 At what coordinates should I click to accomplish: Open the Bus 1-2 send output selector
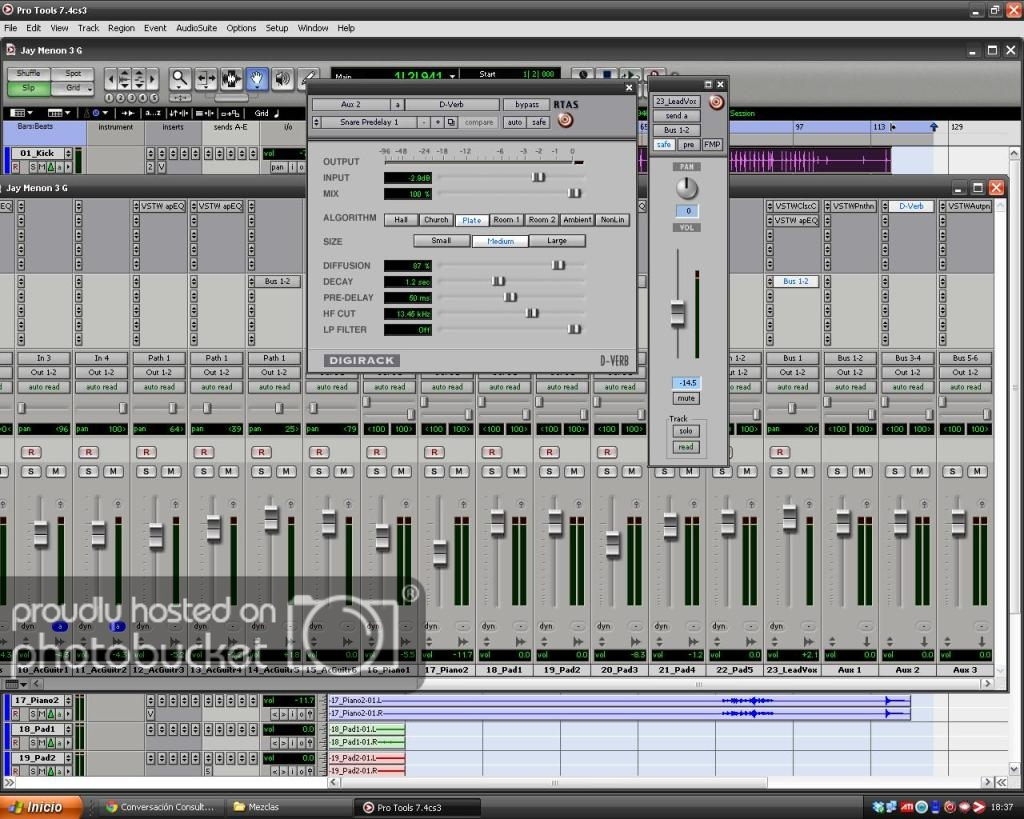(x=677, y=130)
